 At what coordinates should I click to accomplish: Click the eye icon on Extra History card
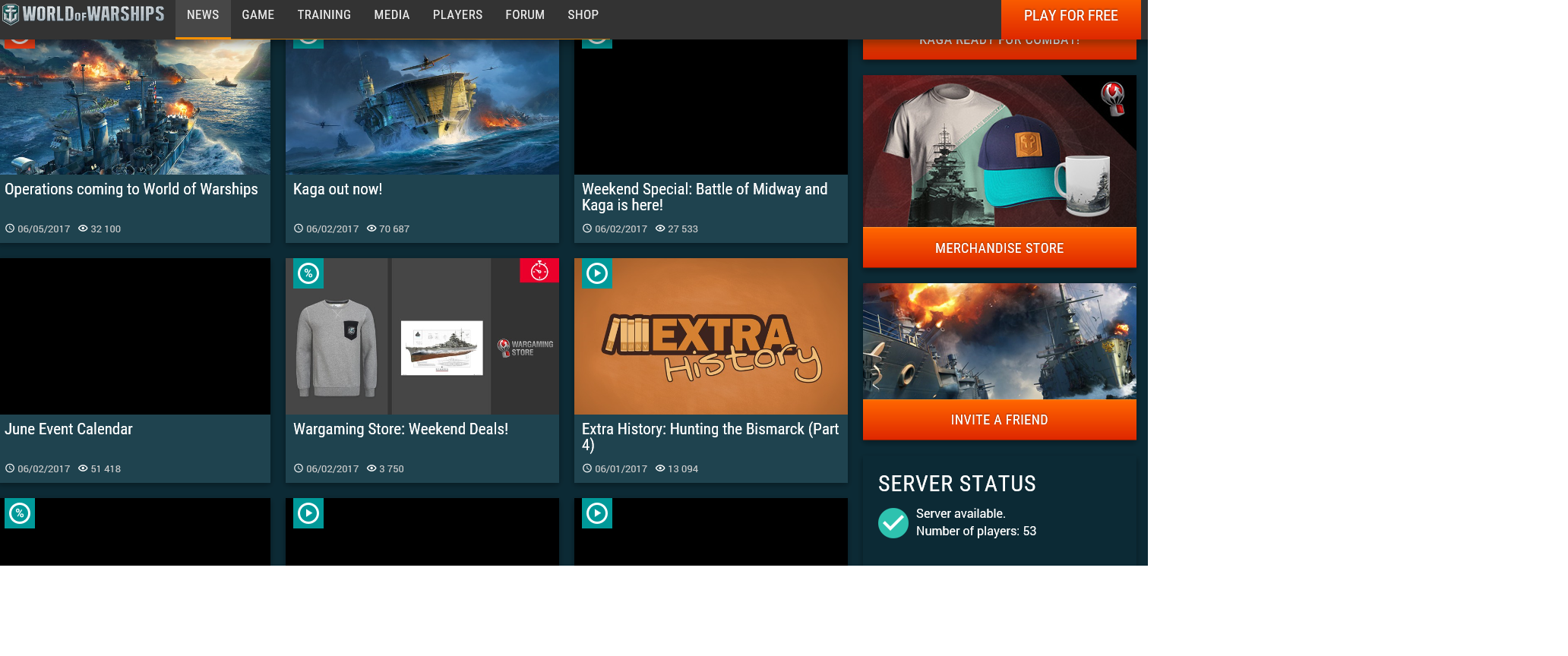tap(660, 468)
